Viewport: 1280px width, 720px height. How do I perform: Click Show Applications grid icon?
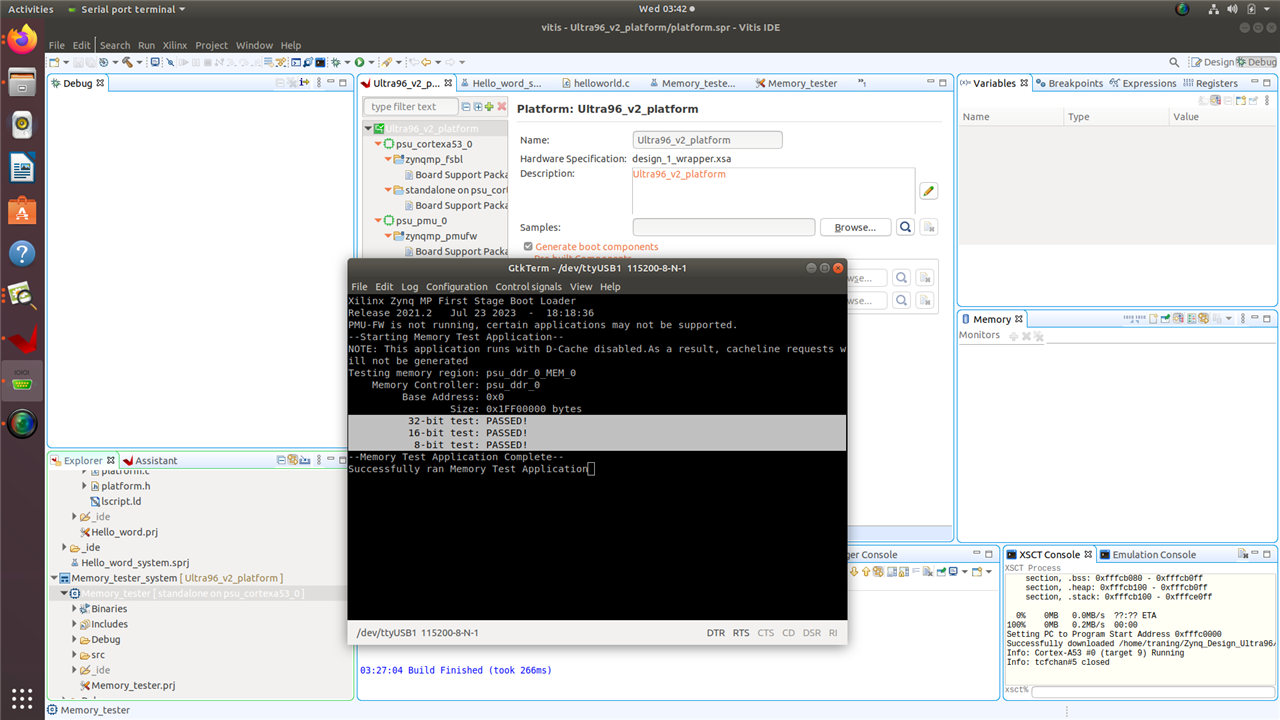click(22, 697)
